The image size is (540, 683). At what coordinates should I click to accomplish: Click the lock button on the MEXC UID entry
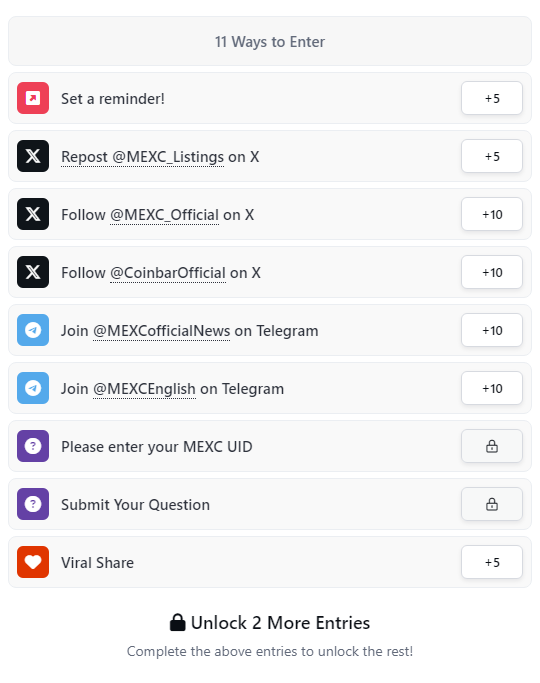pyautogui.click(x=492, y=446)
